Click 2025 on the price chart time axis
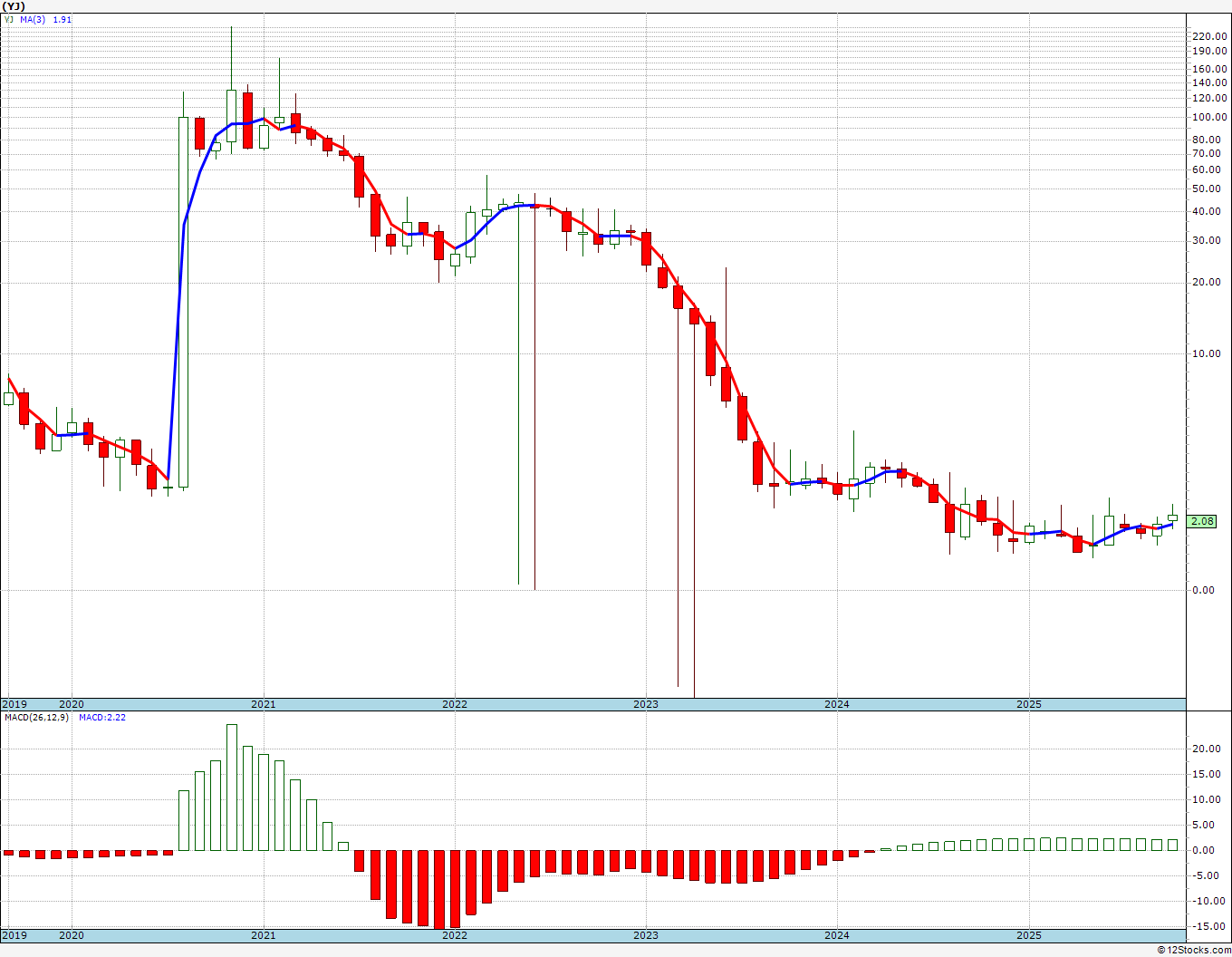1232x957 pixels. (x=1028, y=704)
